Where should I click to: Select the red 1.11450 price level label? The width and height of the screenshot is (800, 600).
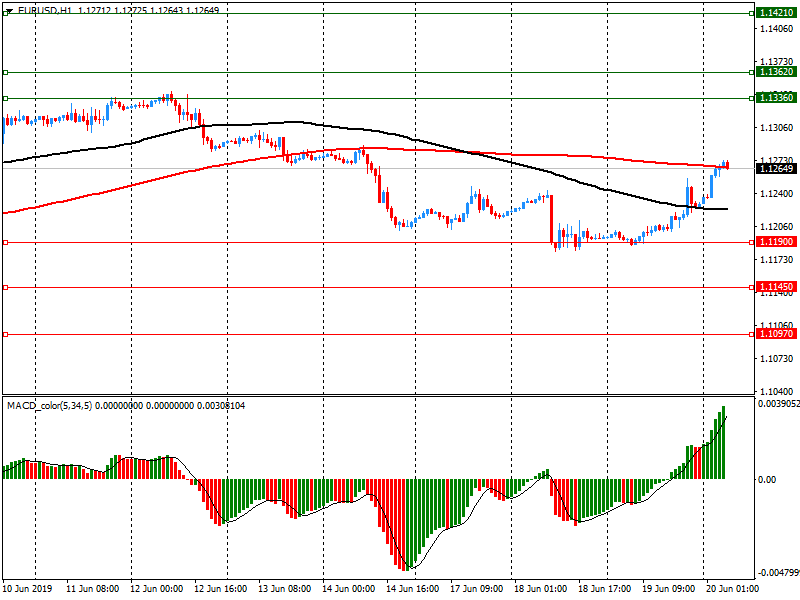point(776,287)
